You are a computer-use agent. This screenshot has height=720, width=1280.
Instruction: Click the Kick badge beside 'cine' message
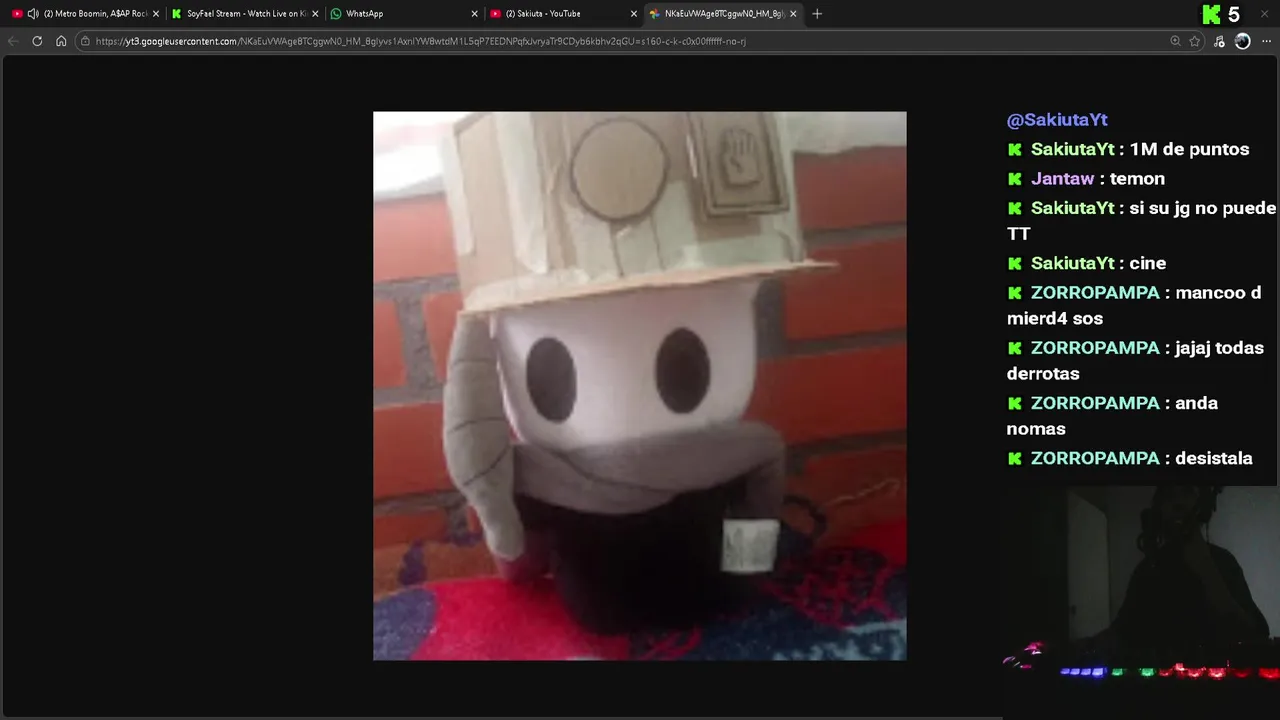(x=1015, y=263)
